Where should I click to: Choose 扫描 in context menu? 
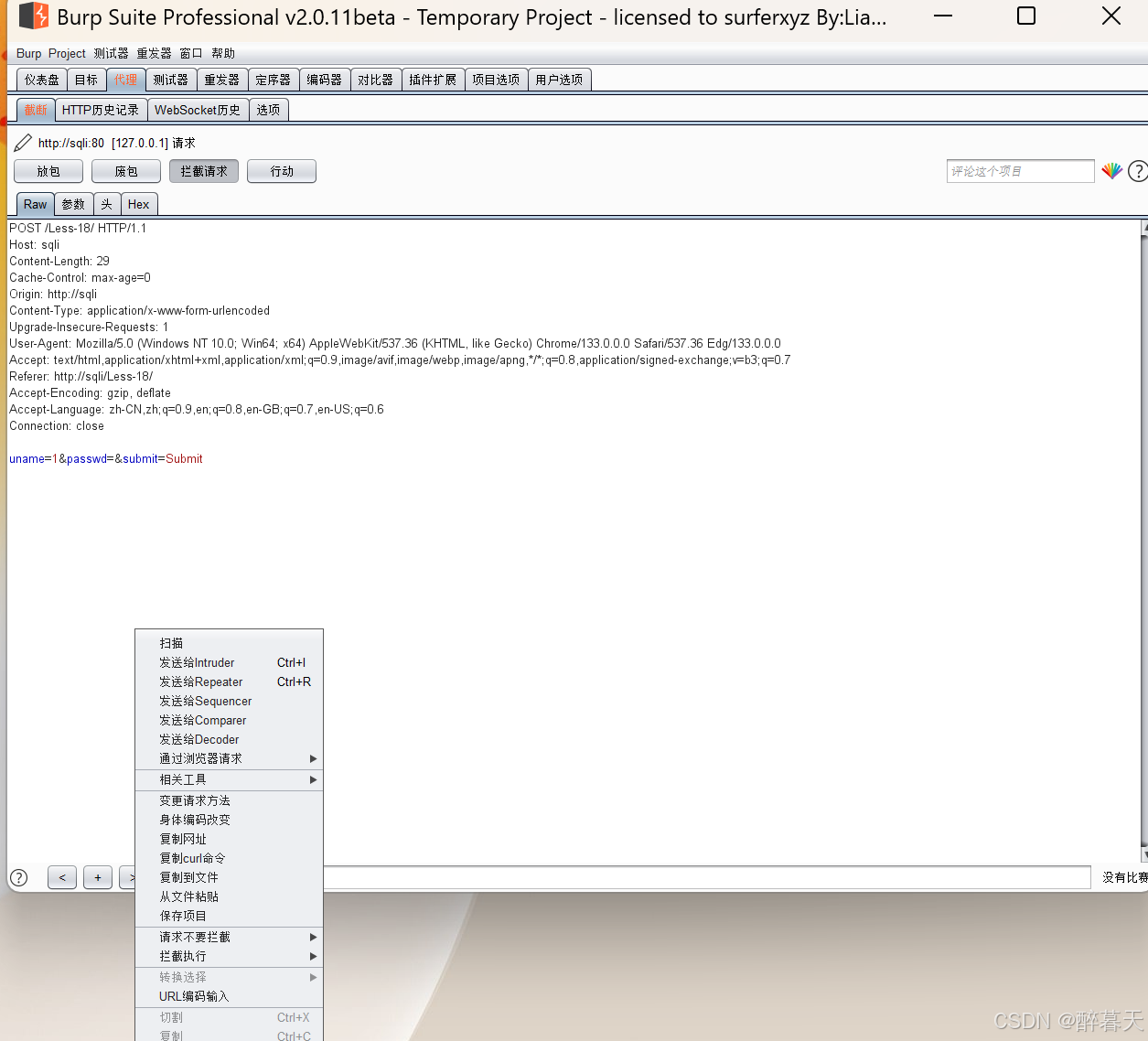click(x=229, y=643)
